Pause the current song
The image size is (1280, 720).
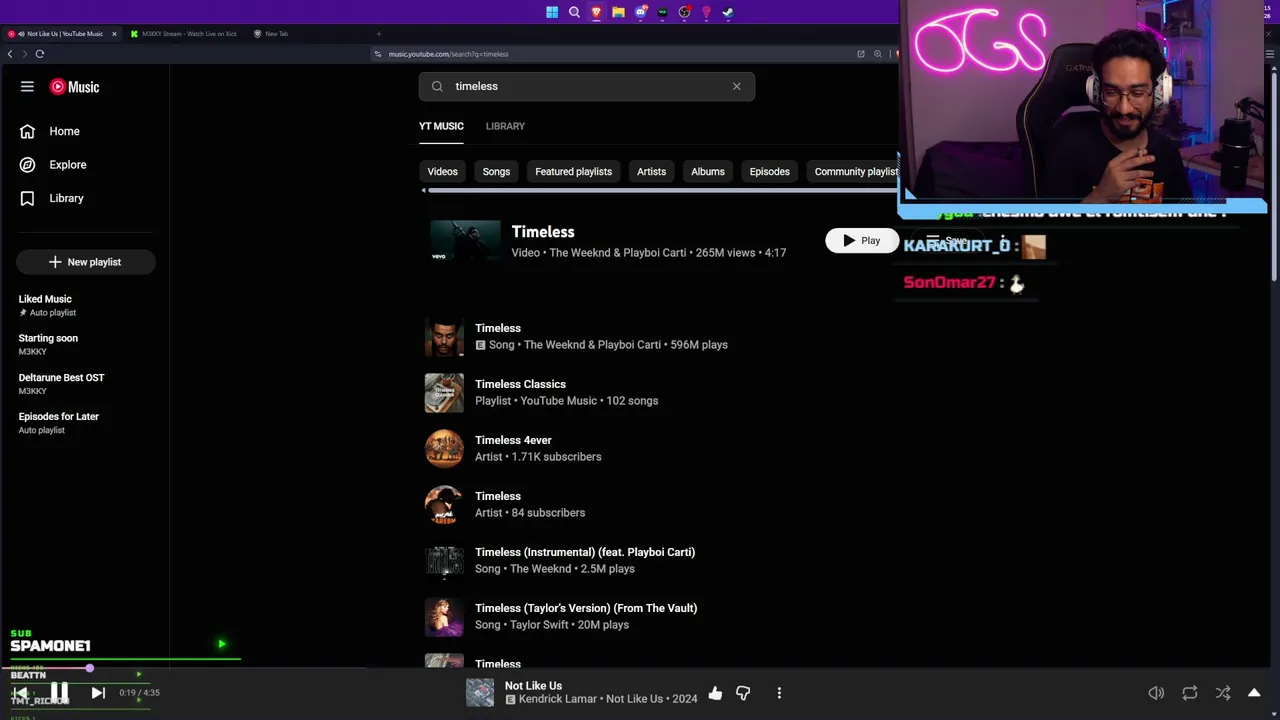(59, 692)
